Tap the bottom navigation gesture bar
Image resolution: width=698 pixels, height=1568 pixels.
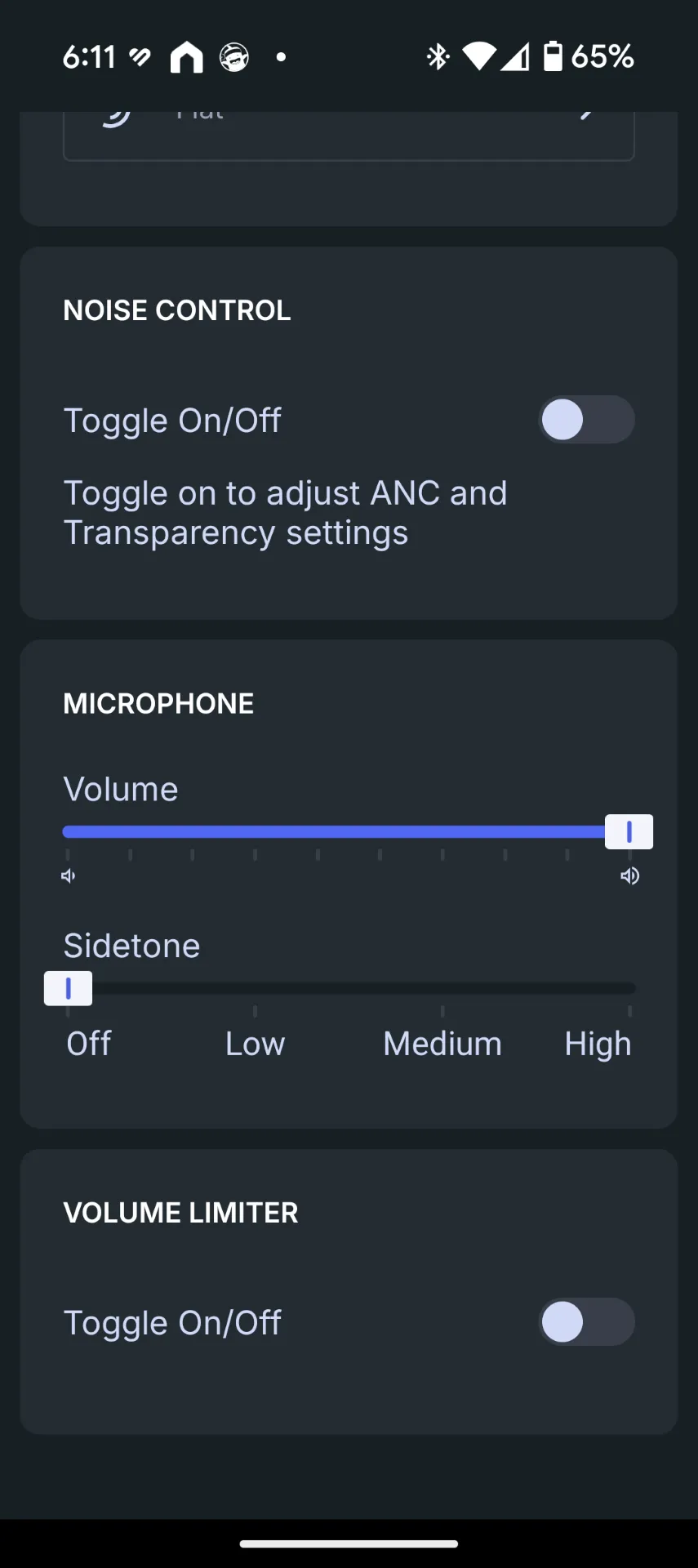pyautogui.click(x=349, y=1544)
